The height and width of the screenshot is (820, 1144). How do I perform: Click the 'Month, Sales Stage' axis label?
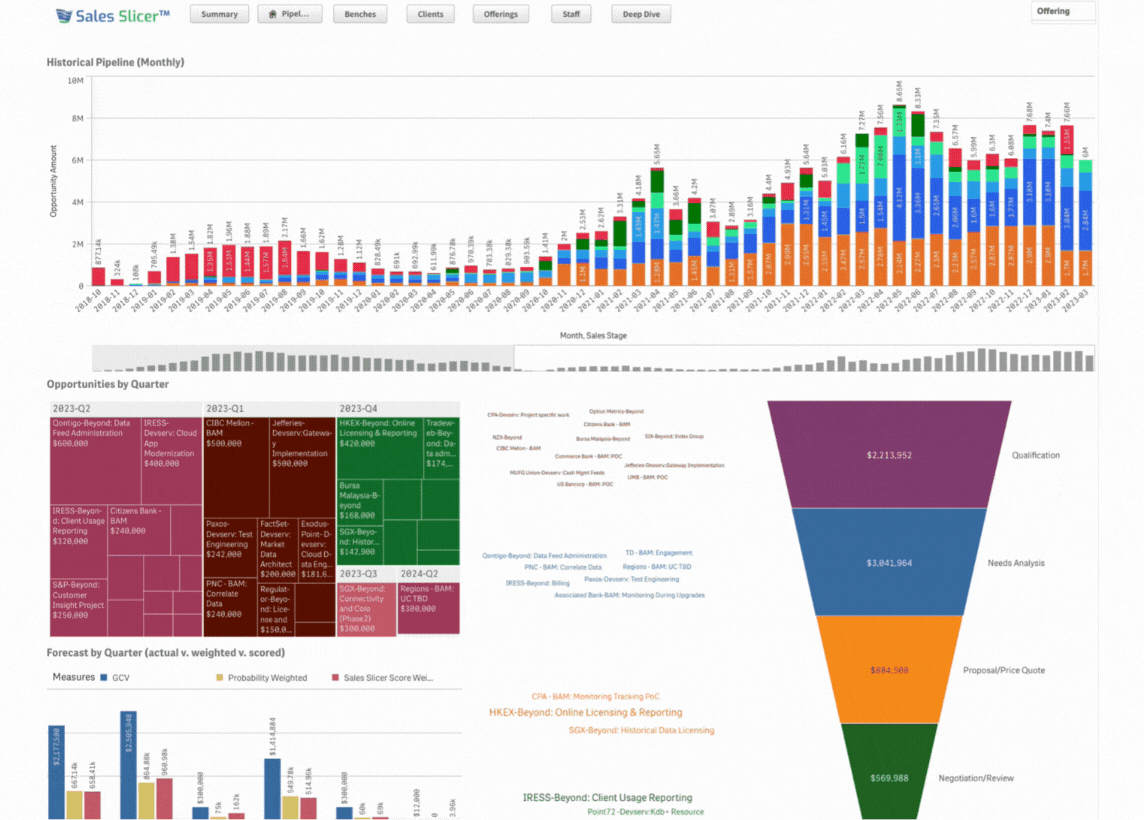pyautogui.click(x=593, y=336)
